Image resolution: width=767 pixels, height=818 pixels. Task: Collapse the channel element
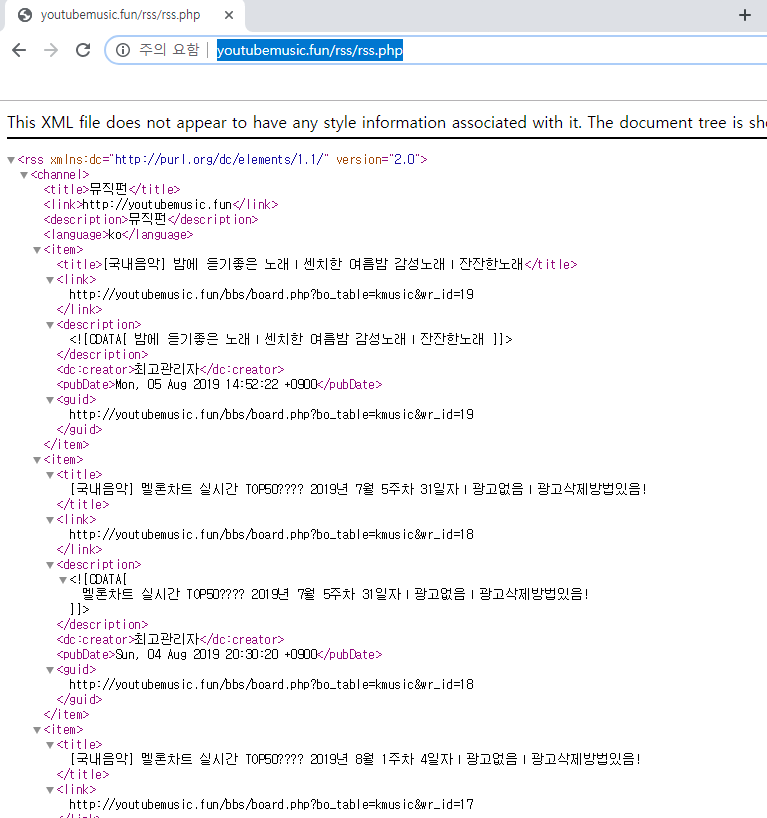[24, 175]
